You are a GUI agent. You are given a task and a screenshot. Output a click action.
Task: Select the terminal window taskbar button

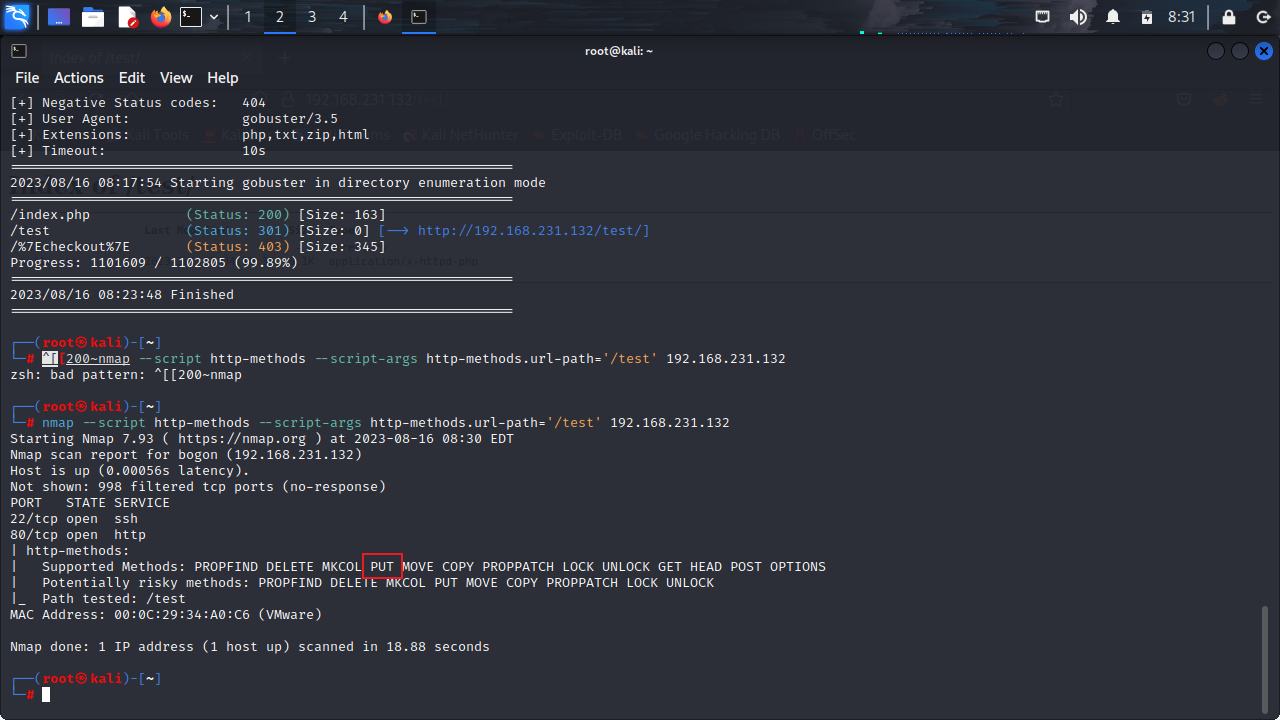[x=419, y=17]
